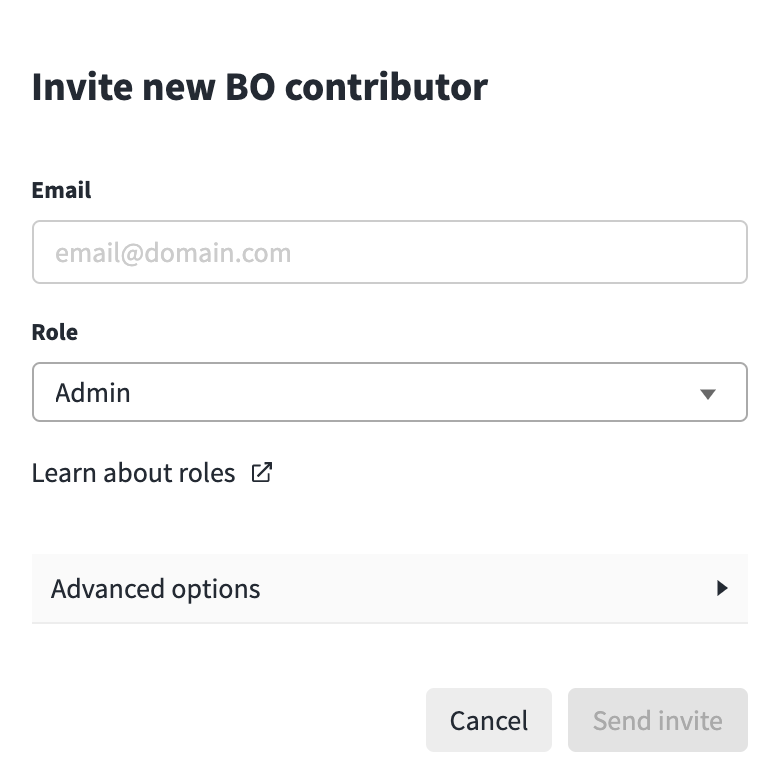Viewport: 782px width, 784px height.
Task: Click the greyed-out Send invite text
Action: [658, 720]
